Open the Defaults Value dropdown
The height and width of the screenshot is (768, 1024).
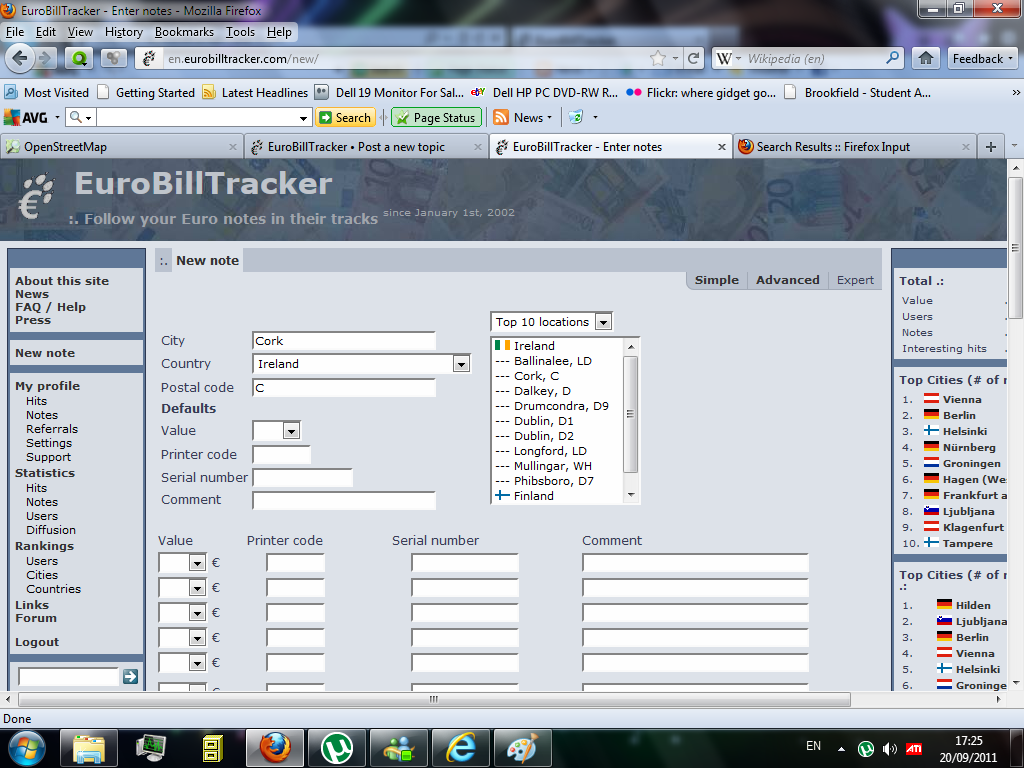pyautogui.click(x=291, y=431)
